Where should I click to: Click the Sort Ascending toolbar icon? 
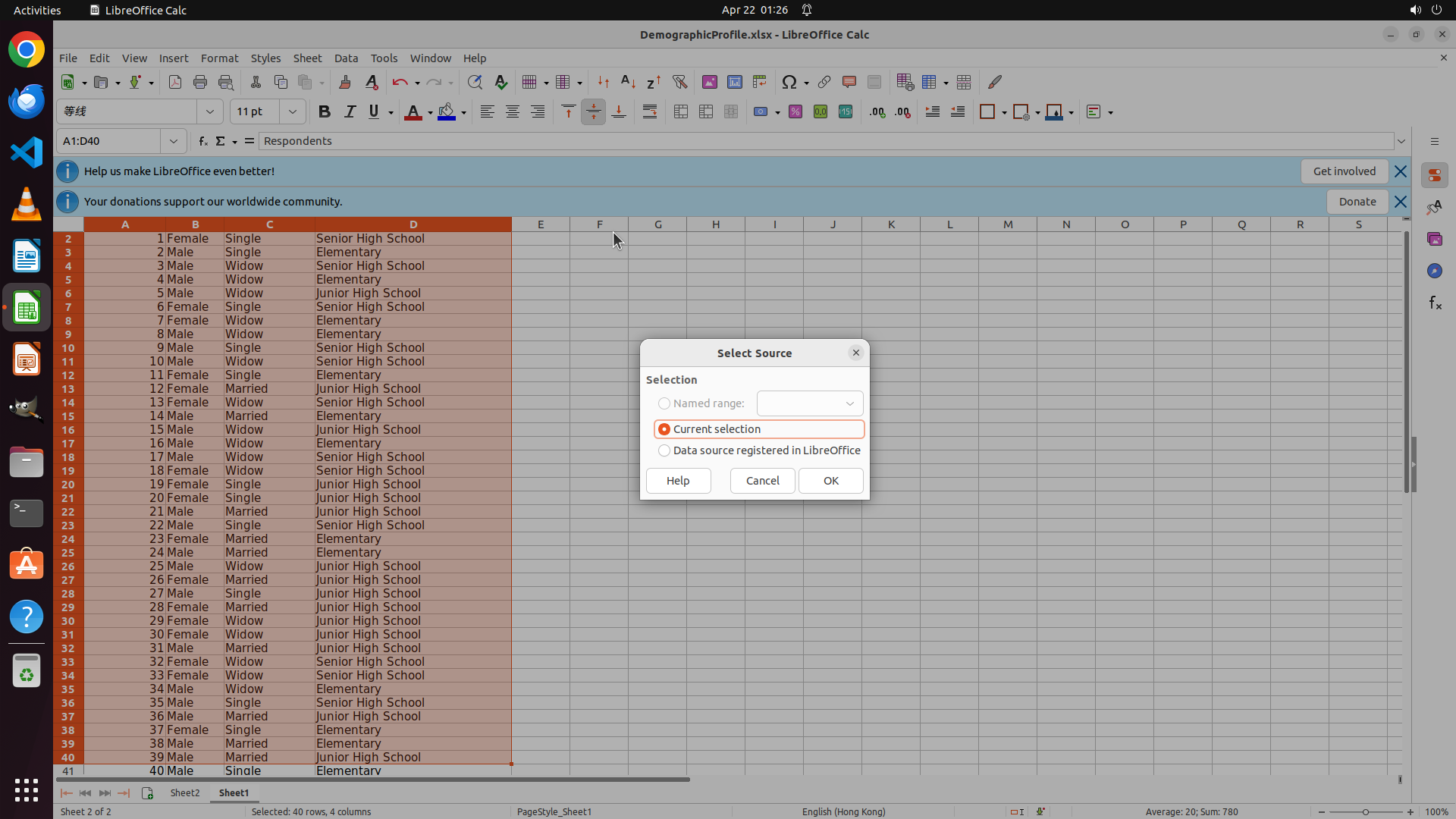tap(627, 82)
